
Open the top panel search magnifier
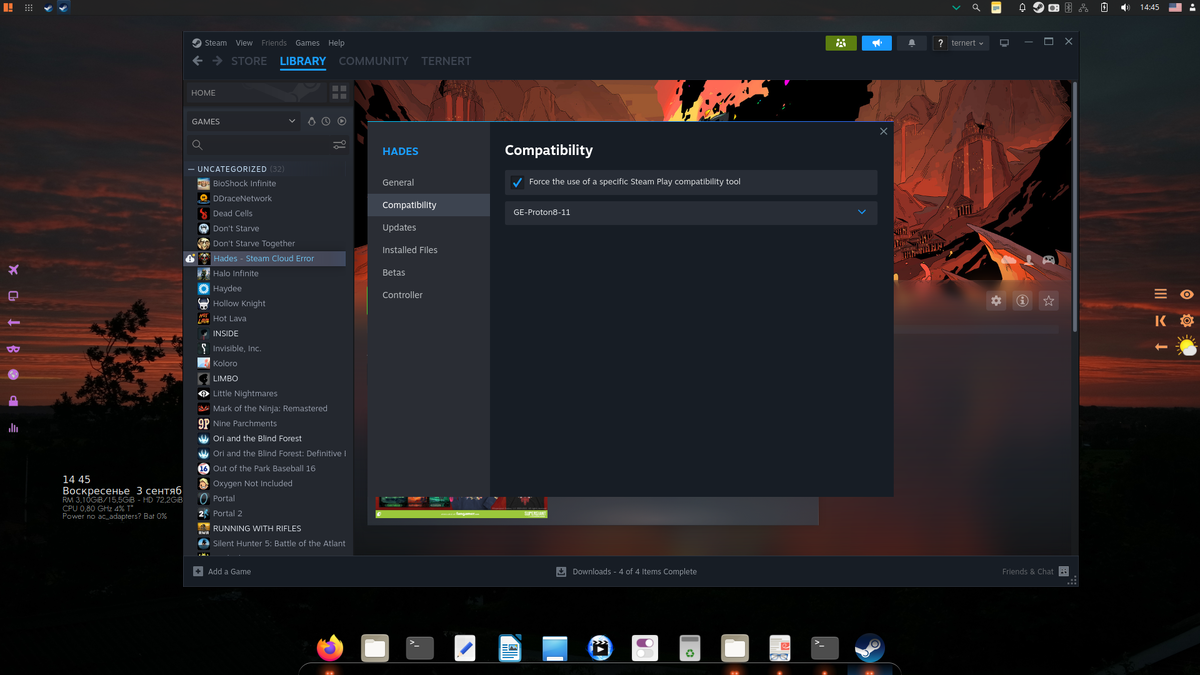pos(976,7)
